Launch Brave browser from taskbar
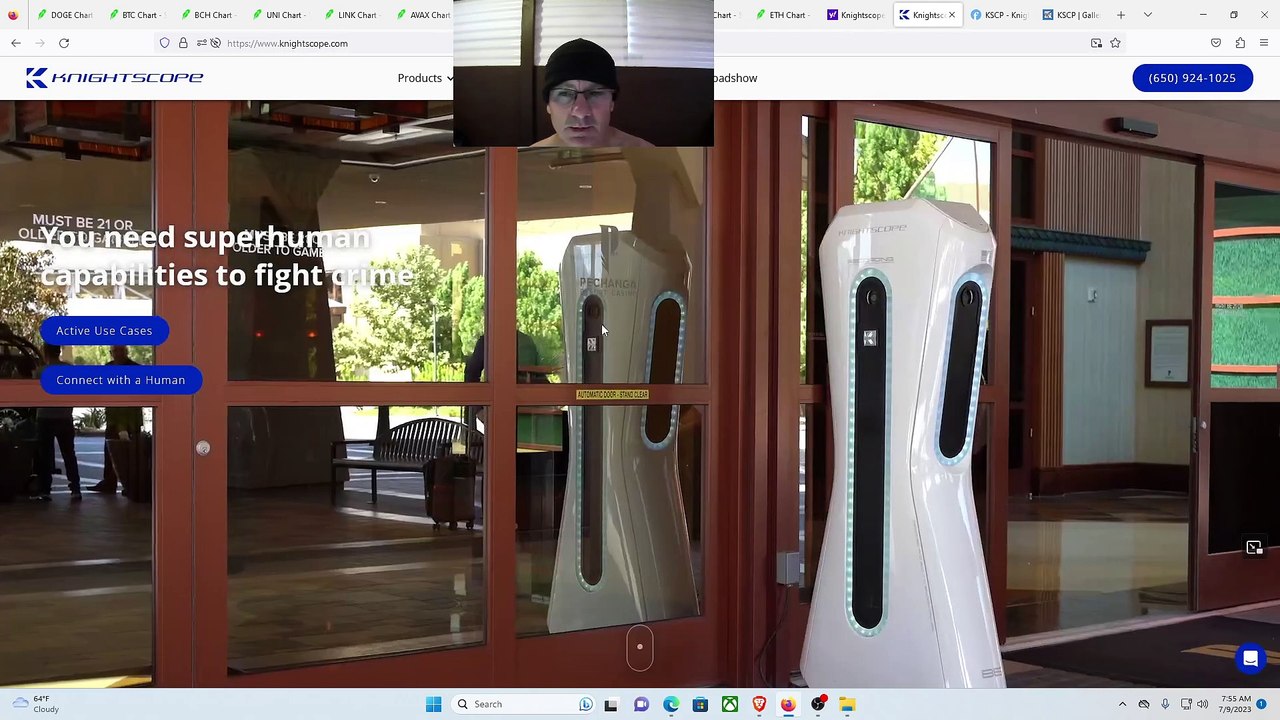Screen dimensions: 1280x720 pyautogui.click(x=759, y=704)
